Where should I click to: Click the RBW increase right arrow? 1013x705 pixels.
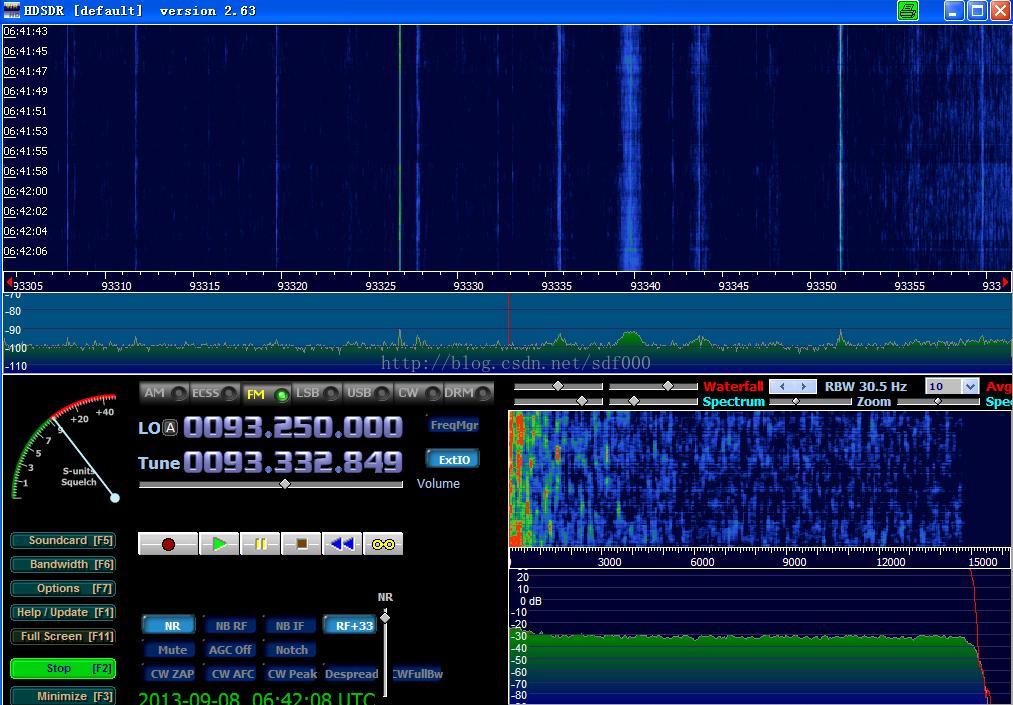pyautogui.click(x=804, y=386)
